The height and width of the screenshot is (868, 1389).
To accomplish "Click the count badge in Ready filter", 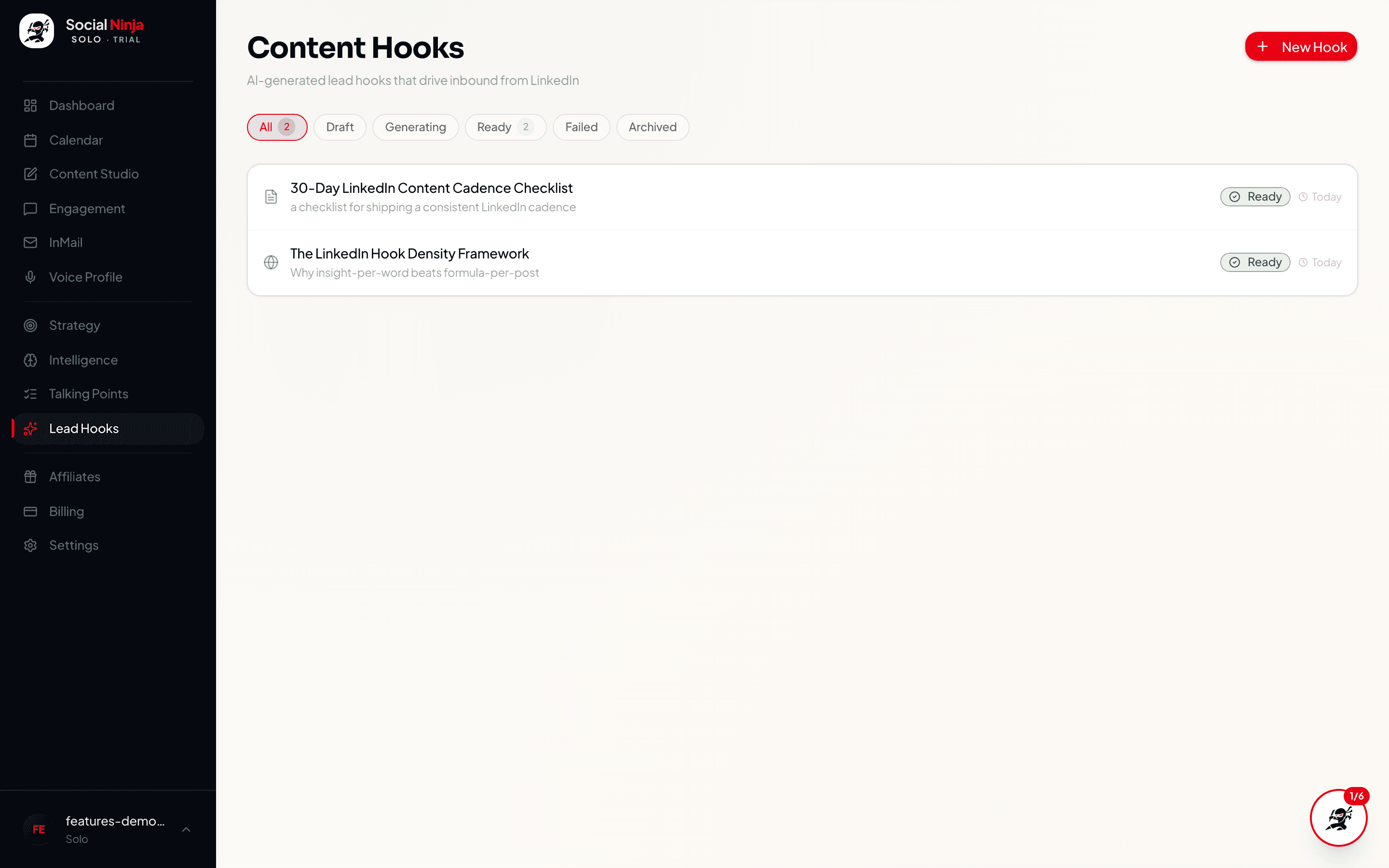I will 525,127.
